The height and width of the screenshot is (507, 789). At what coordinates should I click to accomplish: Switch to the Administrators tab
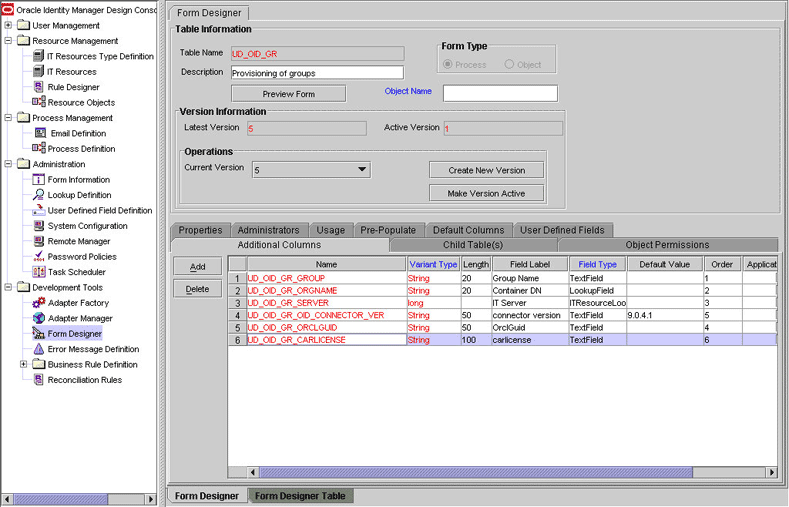pos(269,230)
